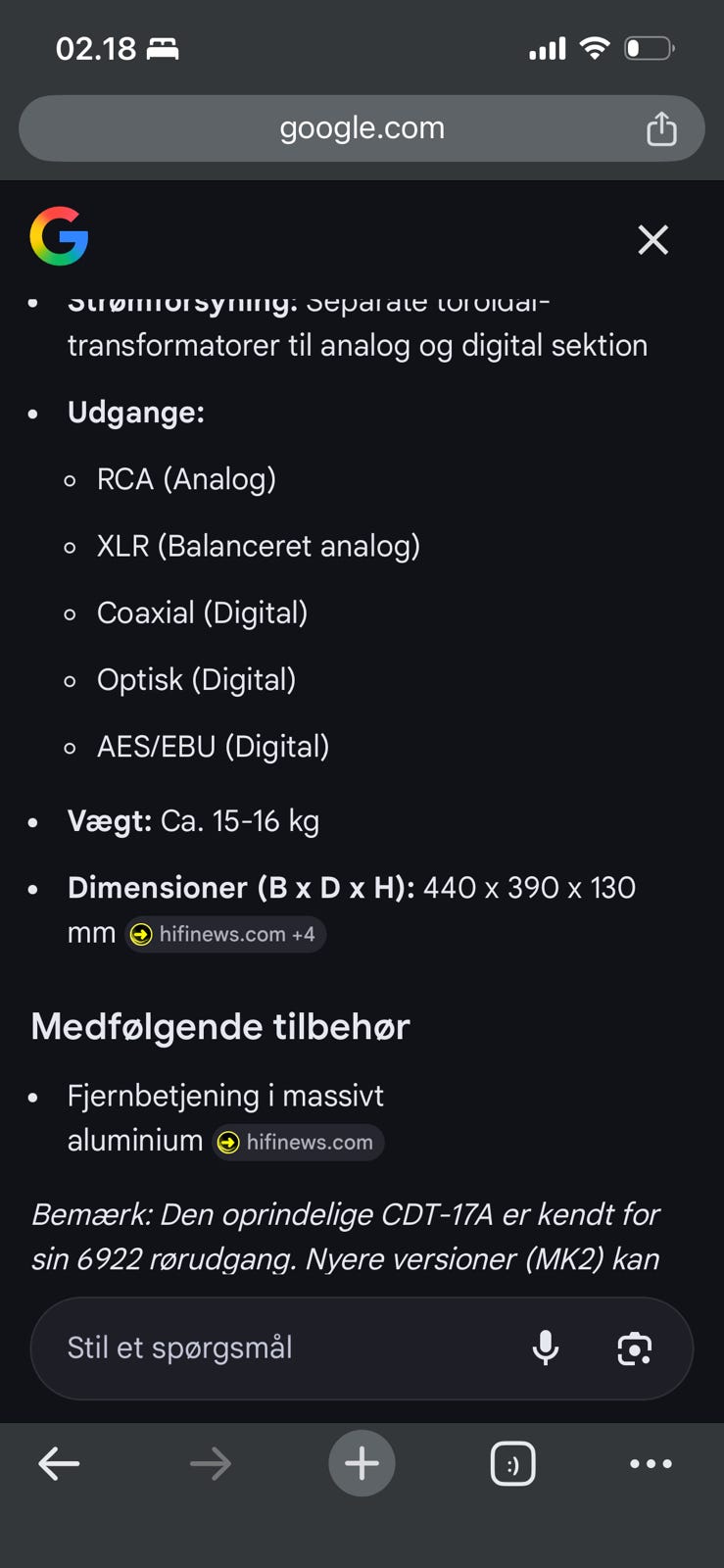Tap the 'Medfølgende tilbehør' section heading

click(220, 1026)
